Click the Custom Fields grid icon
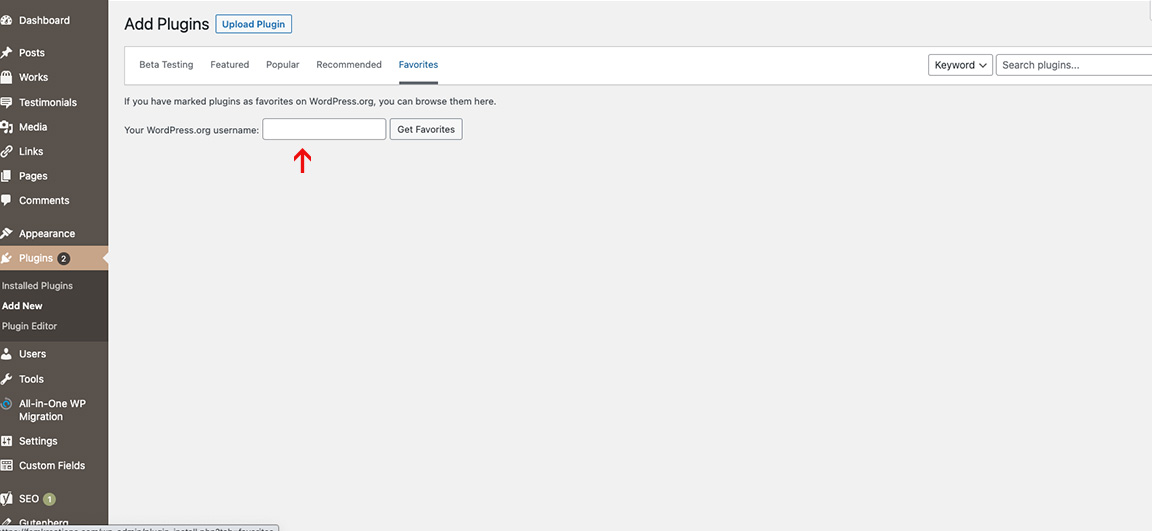Viewport: 1152px width, 531px height. pyautogui.click(x=6, y=466)
